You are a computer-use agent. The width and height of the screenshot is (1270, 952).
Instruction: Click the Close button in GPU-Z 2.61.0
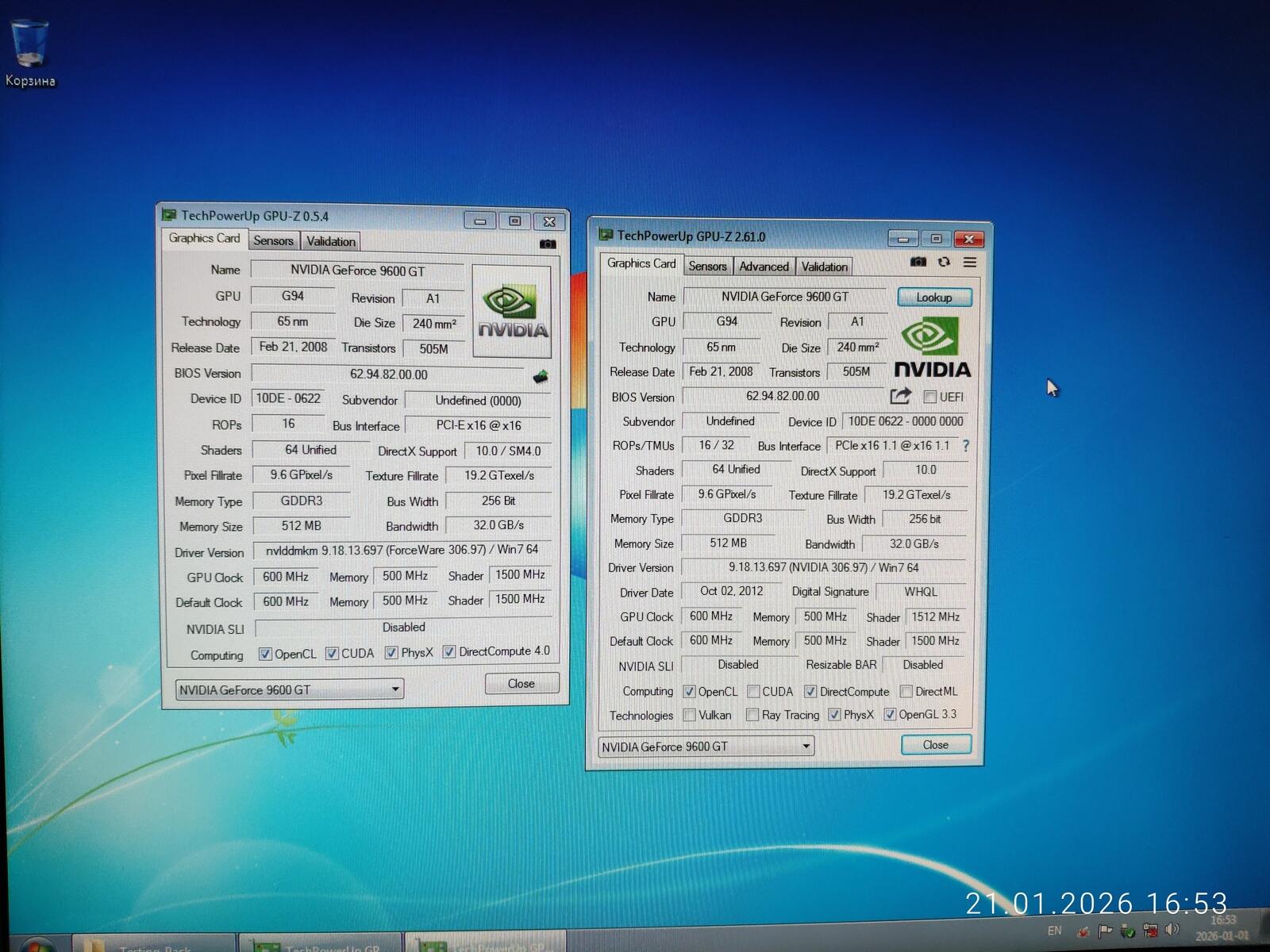pyautogui.click(x=935, y=745)
